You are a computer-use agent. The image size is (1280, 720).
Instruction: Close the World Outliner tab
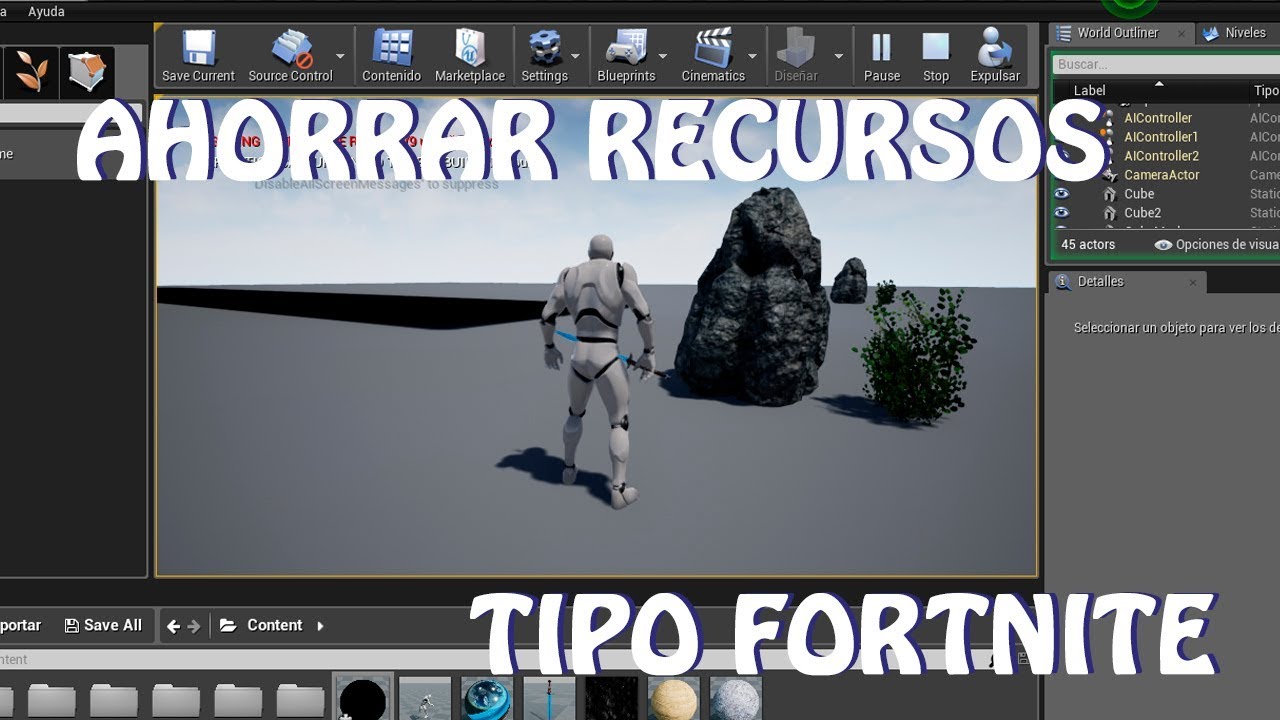point(1181,33)
